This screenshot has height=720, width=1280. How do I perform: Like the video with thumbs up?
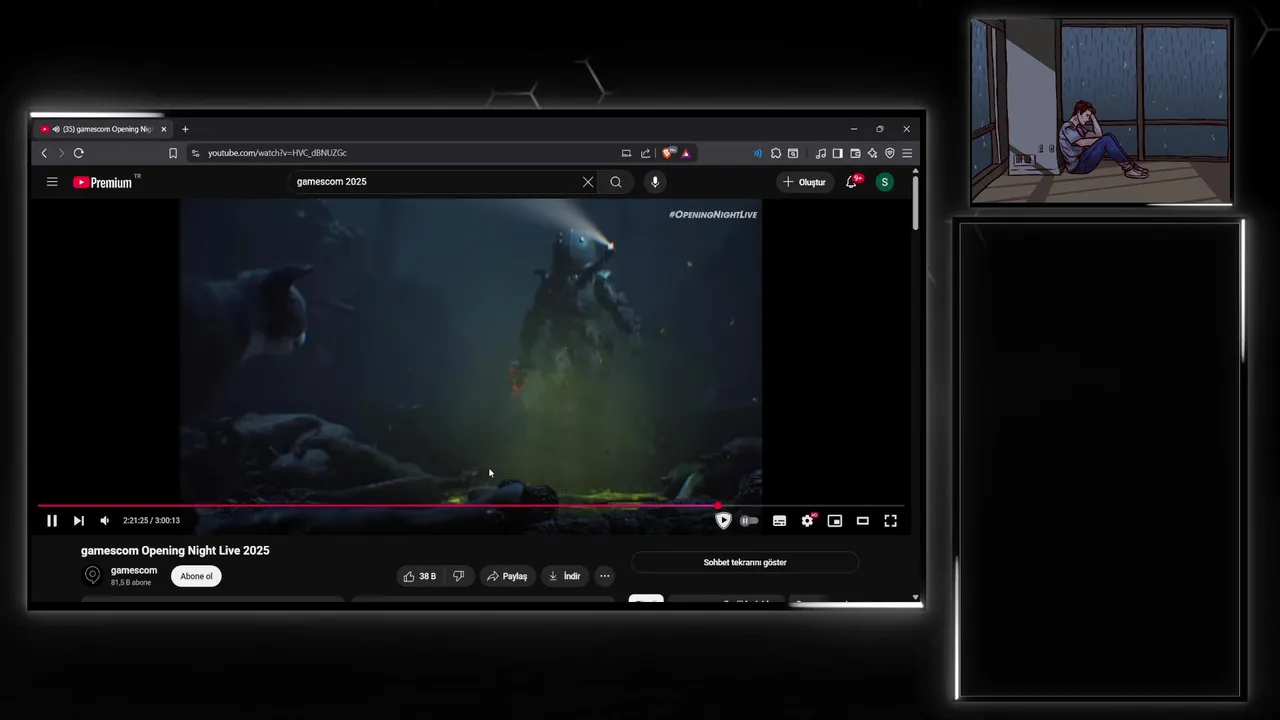point(420,576)
